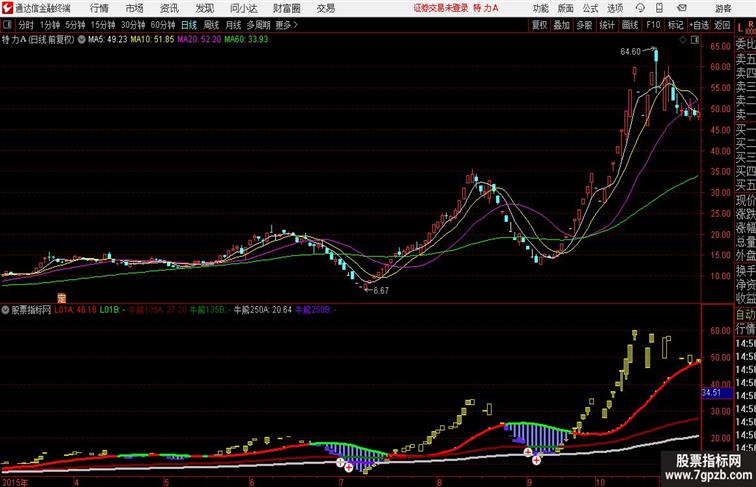This screenshot has height=487, width=756.
Task: Open the 发现 menu
Action: coord(204,8)
